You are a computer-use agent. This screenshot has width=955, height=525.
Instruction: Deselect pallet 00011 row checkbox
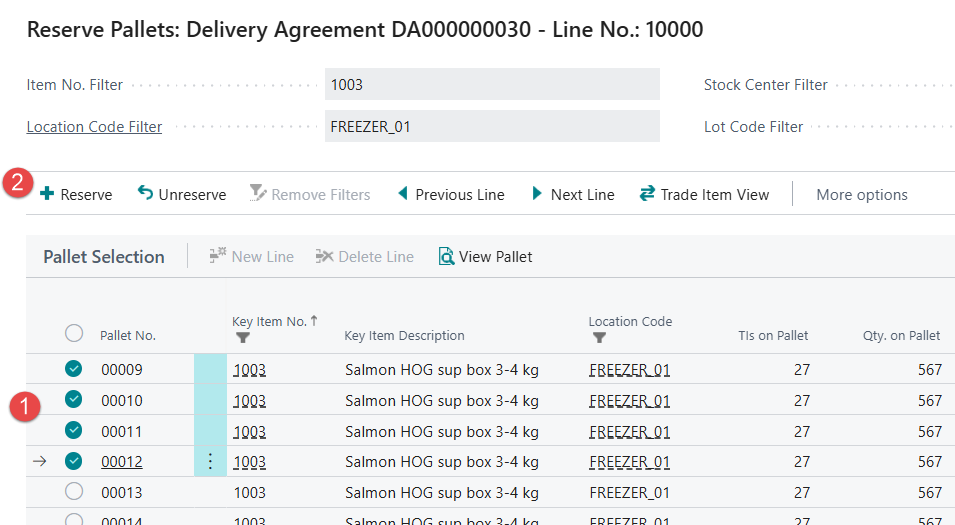coord(73,431)
